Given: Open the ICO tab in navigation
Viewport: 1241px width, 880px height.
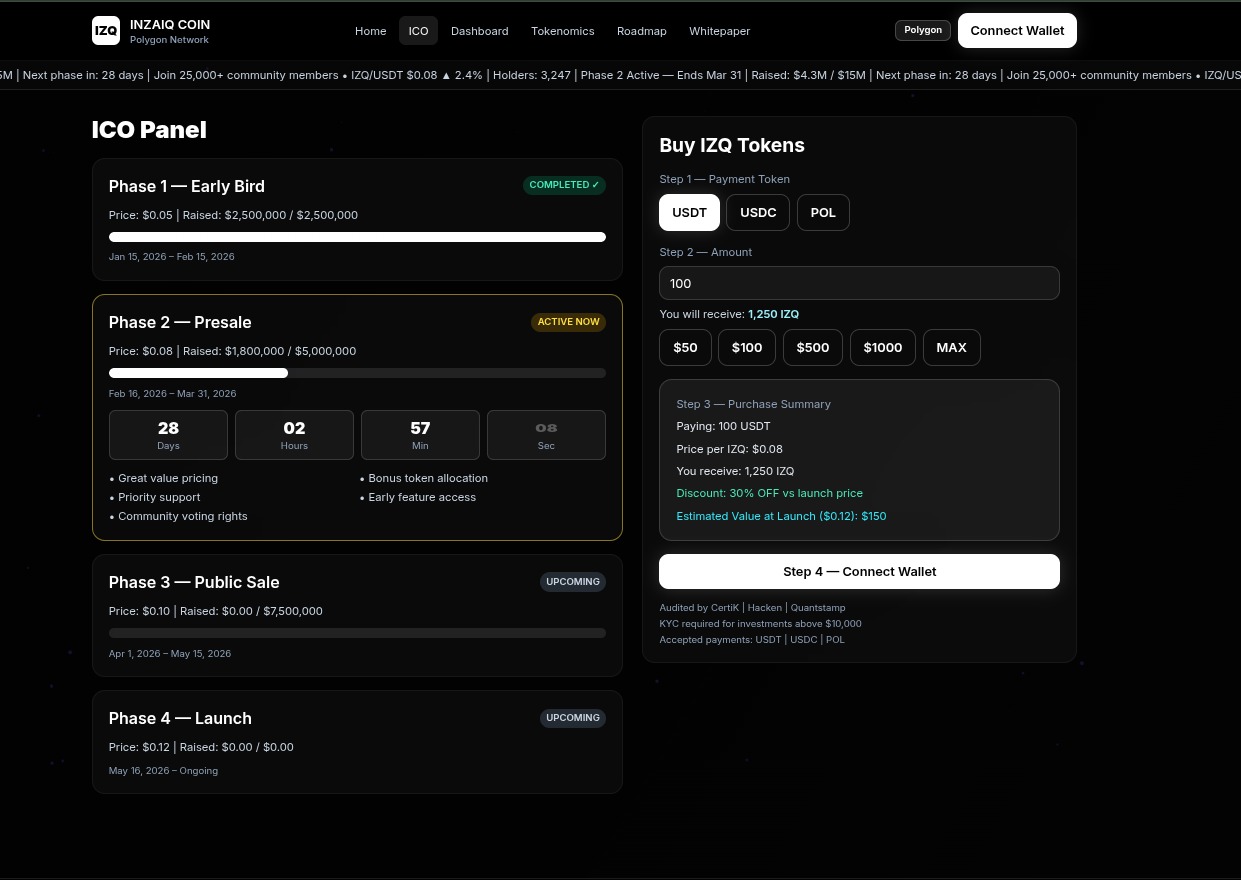Looking at the screenshot, I should pyautogui.click(x=418, y=31).
